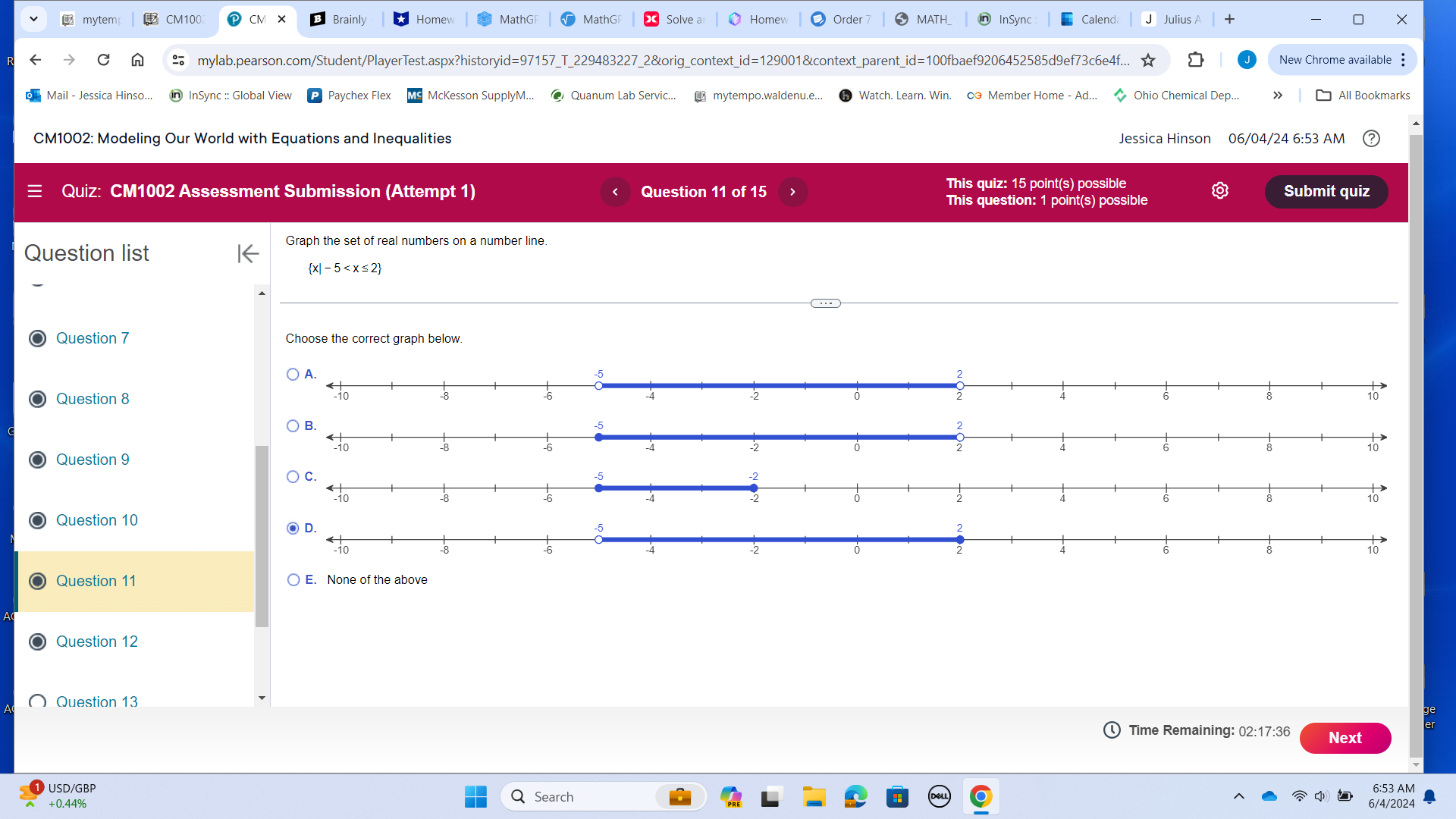Open Dell app in the taskbar

939,796
